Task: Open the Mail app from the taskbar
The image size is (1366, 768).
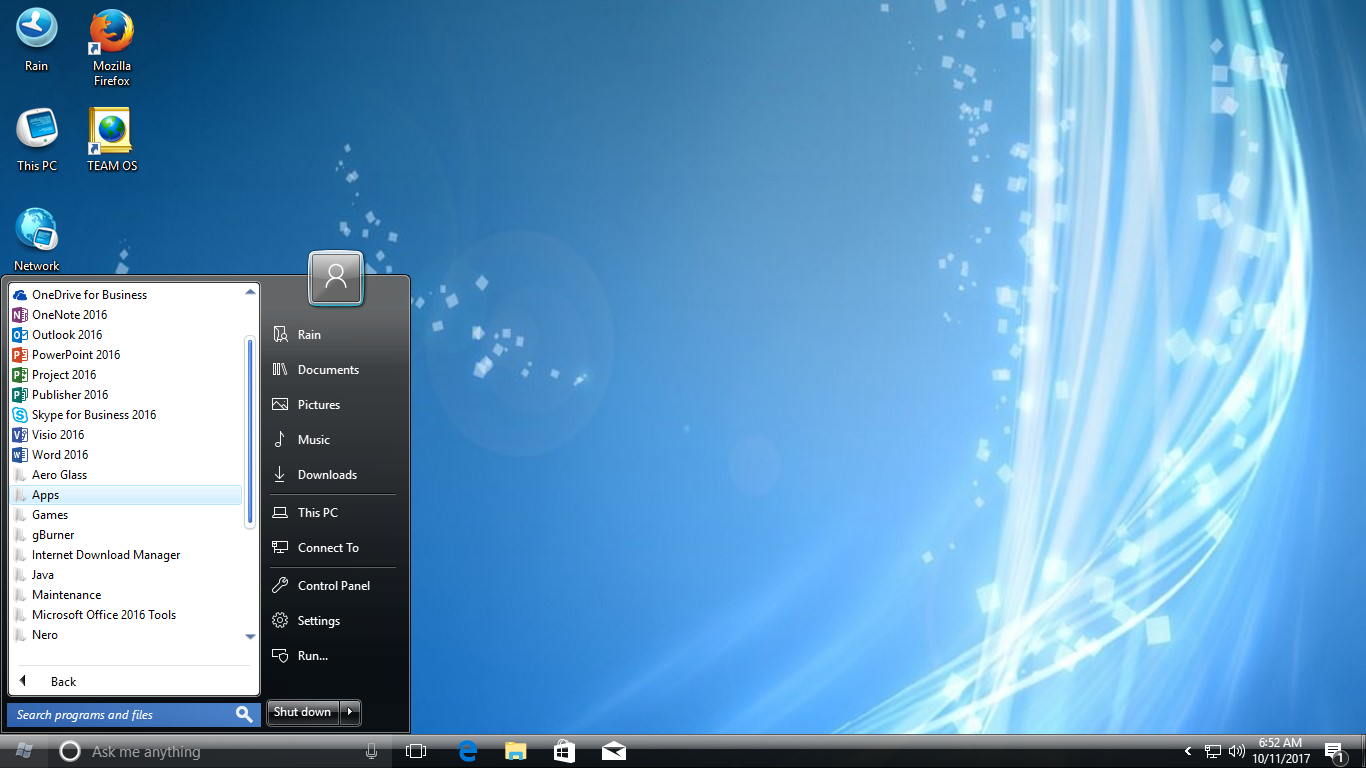Action: tap(614, 751)
